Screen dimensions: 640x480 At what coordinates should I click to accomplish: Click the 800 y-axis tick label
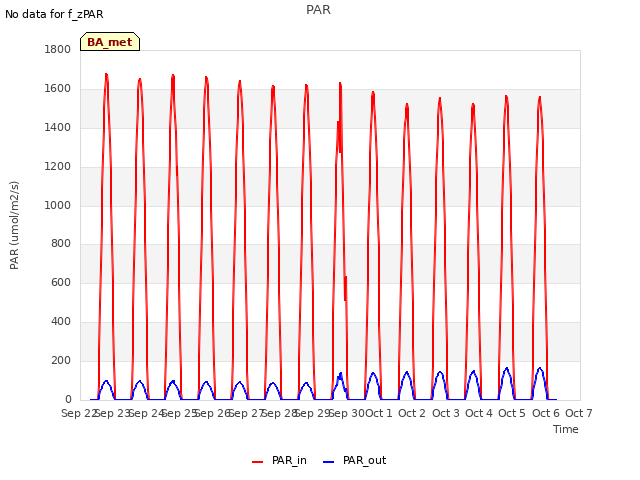coord(61,244)
